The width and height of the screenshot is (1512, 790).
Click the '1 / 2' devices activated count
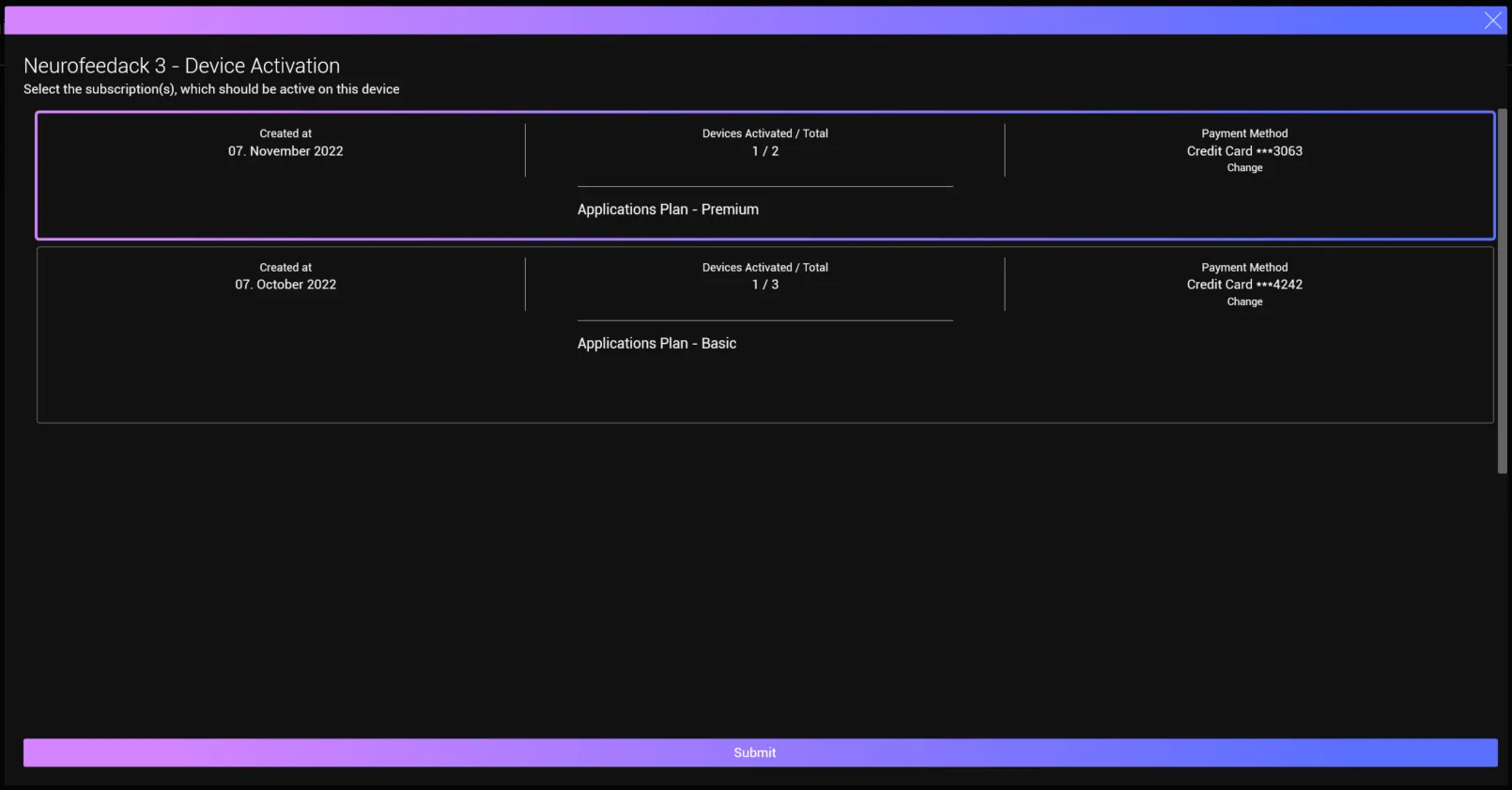click(765, 151)
